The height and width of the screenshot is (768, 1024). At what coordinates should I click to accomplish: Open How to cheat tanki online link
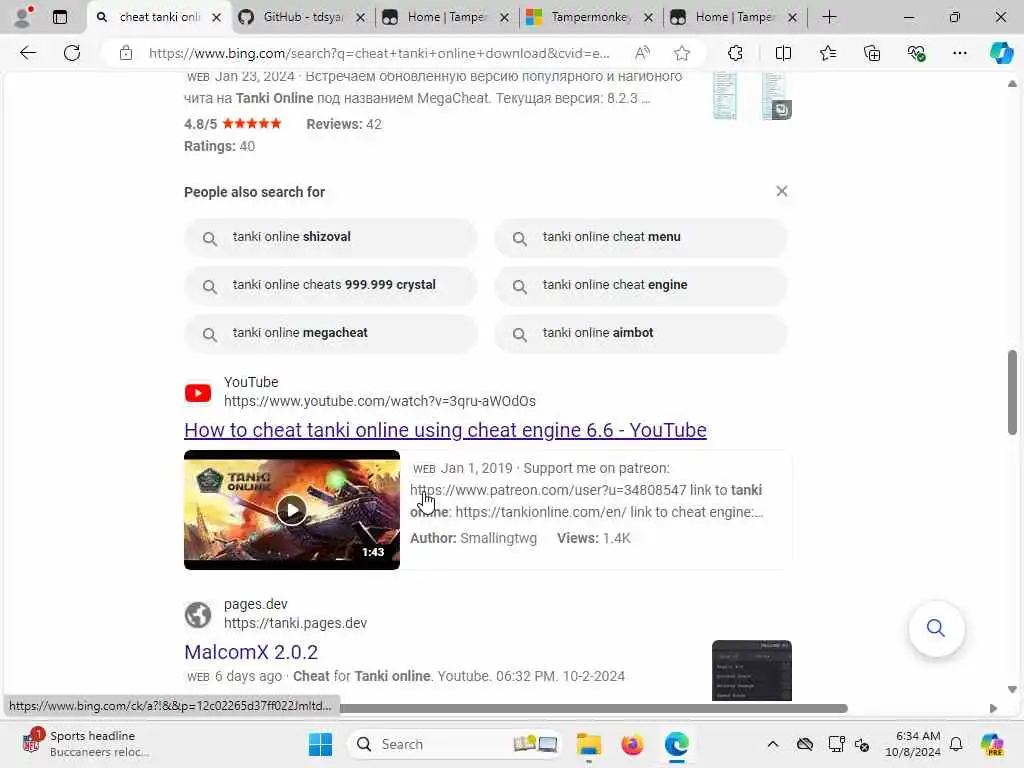pos(445,430)
